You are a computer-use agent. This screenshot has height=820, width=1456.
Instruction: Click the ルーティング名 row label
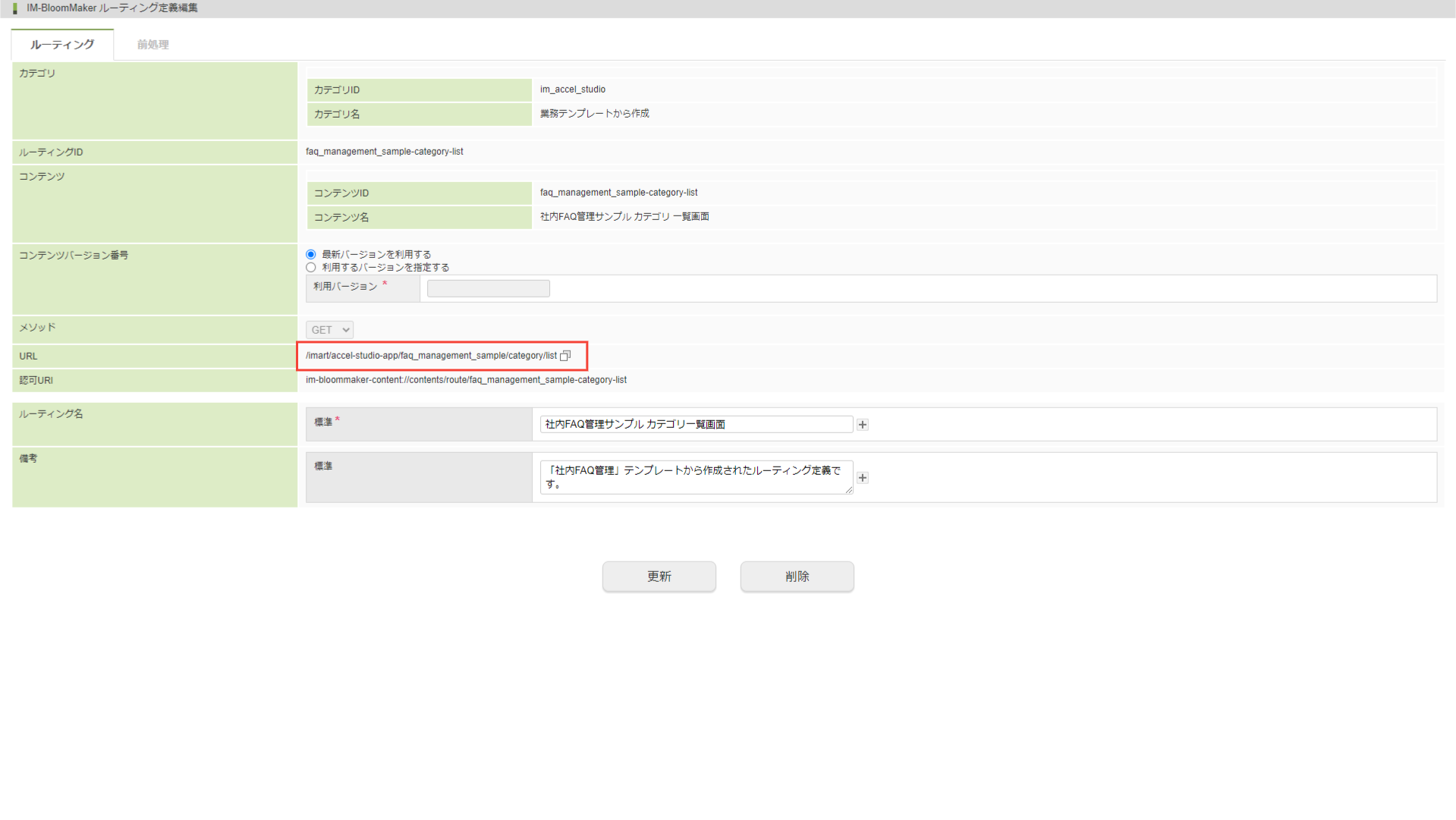[51, 414]
